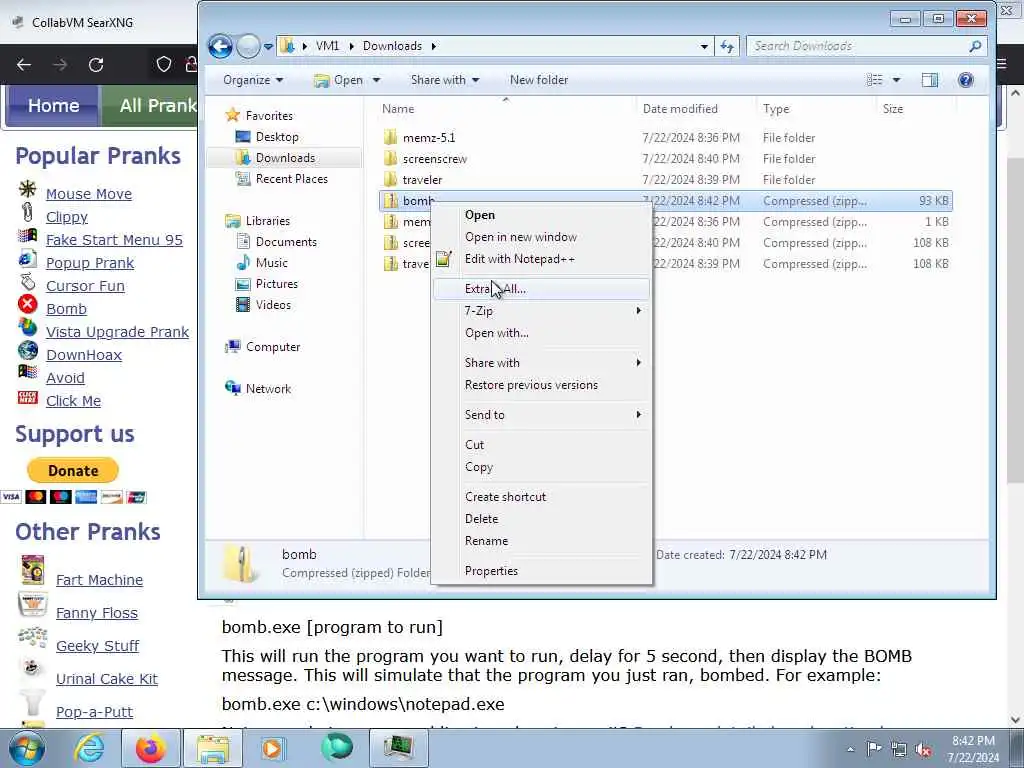Screen dimensions: 1024x768
Task: Open the Mouse Move prank link
Action: tap(89, 194)
